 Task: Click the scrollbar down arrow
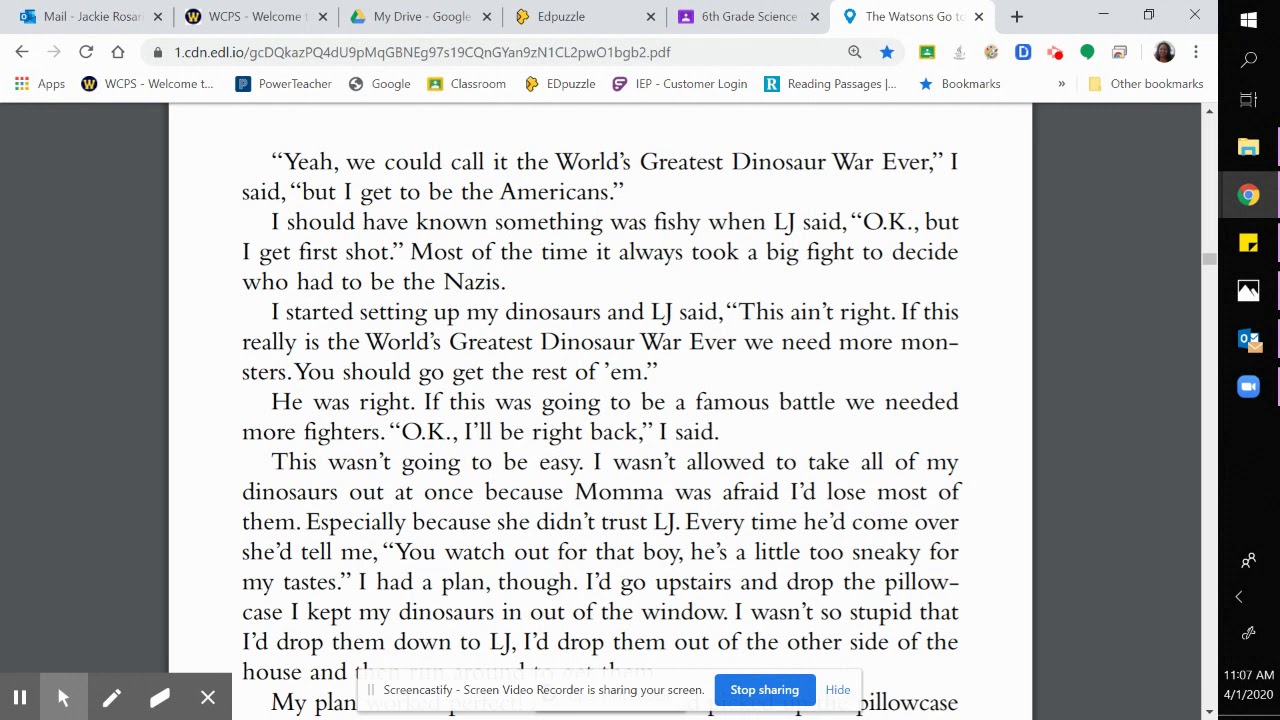[x=1209, y=711]
